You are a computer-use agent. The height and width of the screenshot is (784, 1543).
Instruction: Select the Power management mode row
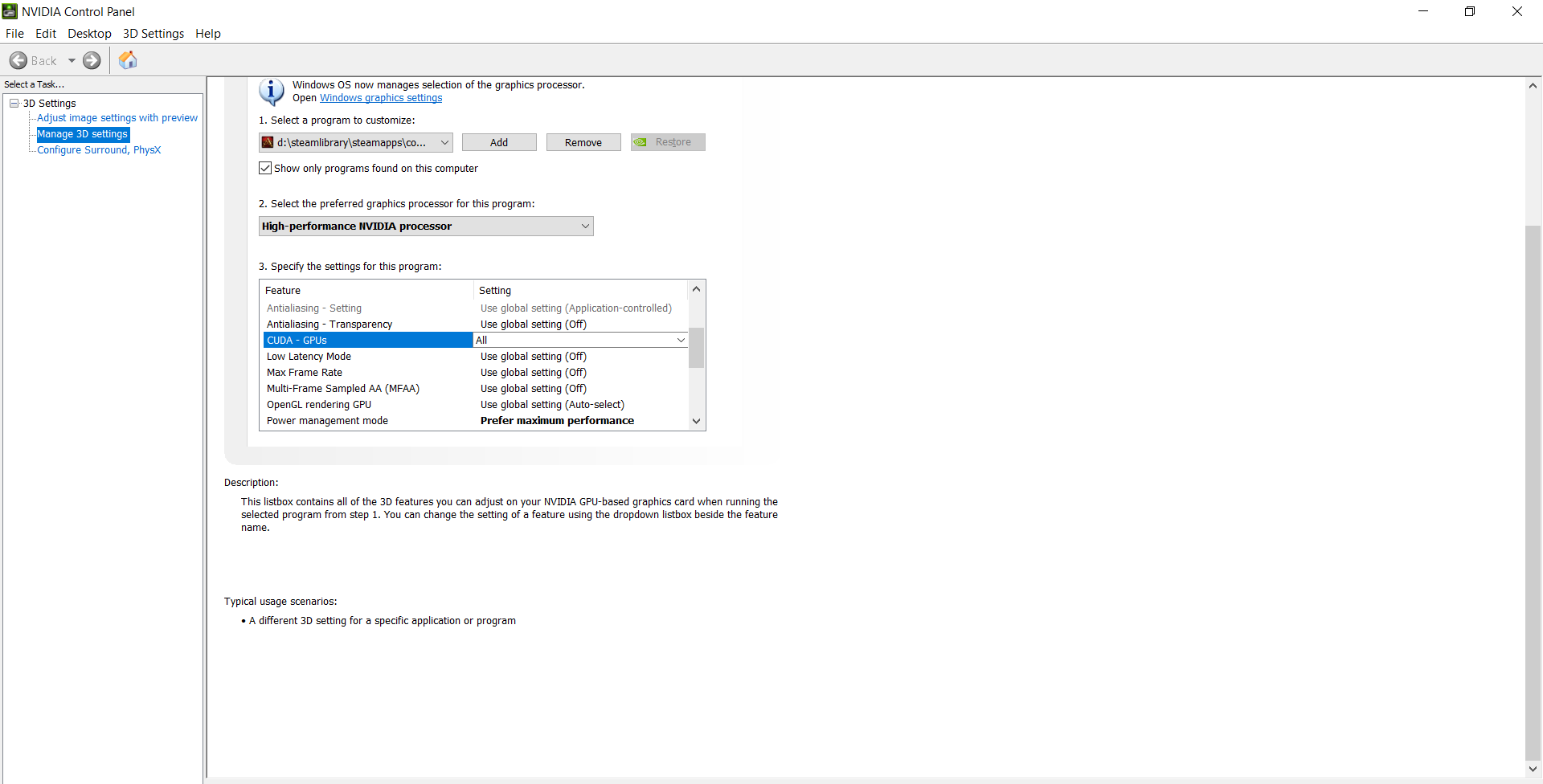click(476, 421)
